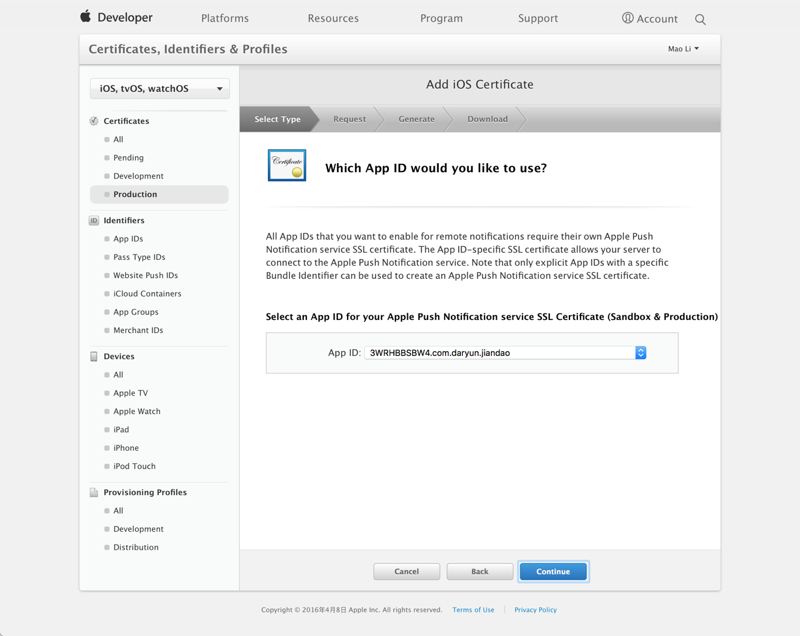Viewport: 800px width, 636px height.
Task: Show Pending certificates
Action: point(128,158)
